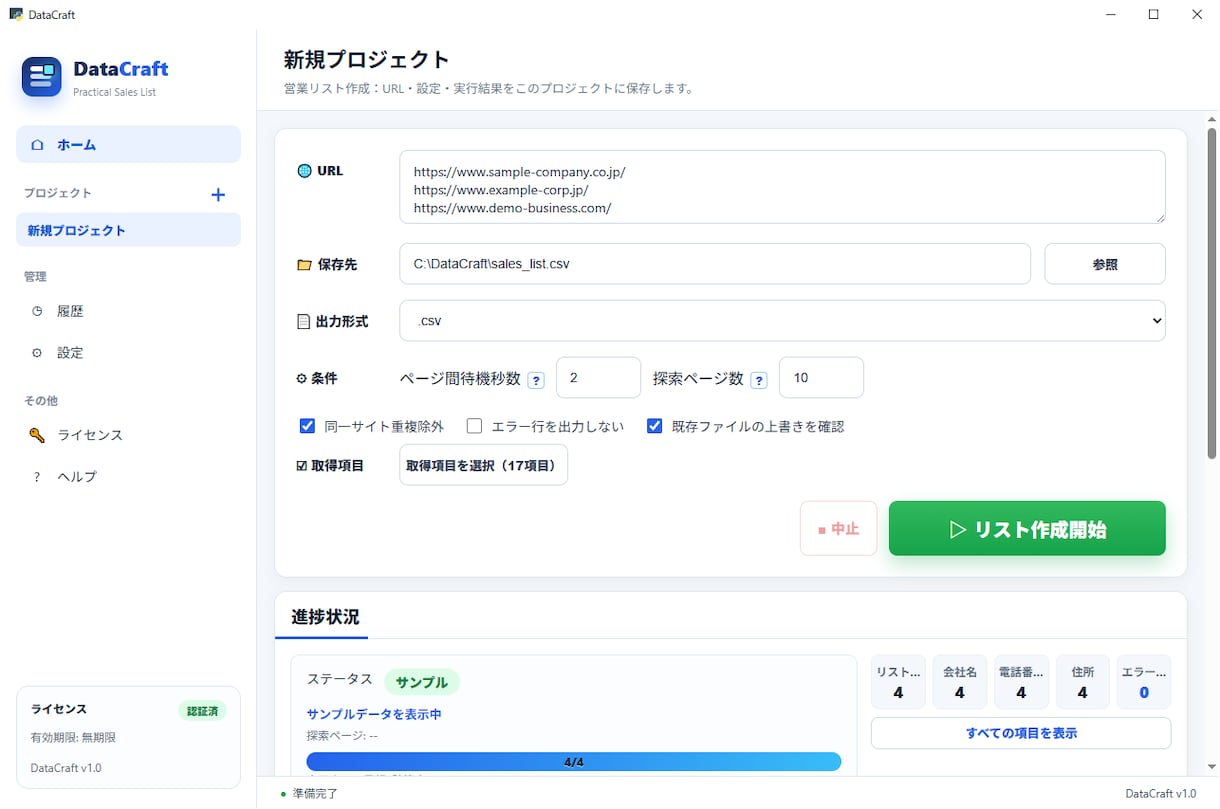Click 探索ページ: -- text
Image resolution: width=1220 pixels, height=809 pixels.
click(342, 735)
